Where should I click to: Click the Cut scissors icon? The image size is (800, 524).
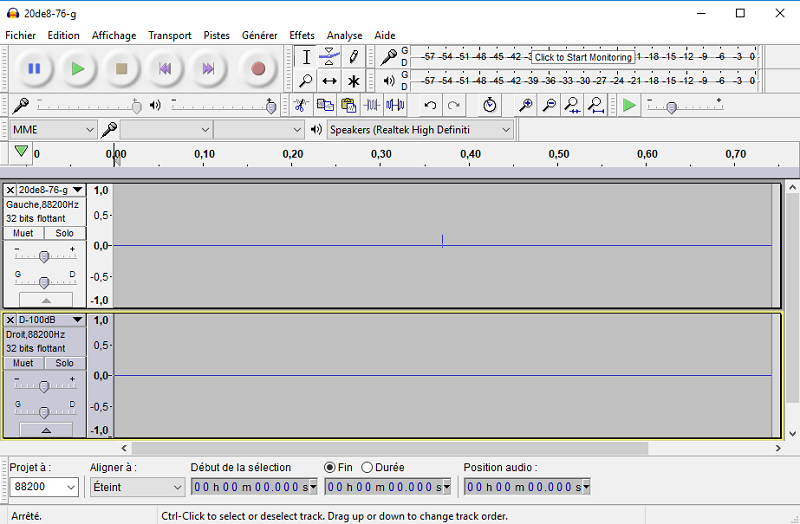(301, 106)
